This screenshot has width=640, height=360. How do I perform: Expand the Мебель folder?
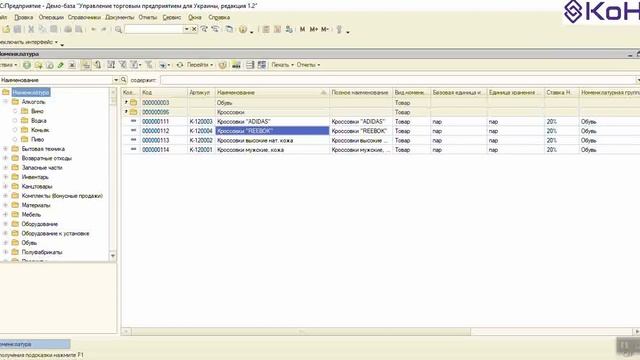point(6,215)
